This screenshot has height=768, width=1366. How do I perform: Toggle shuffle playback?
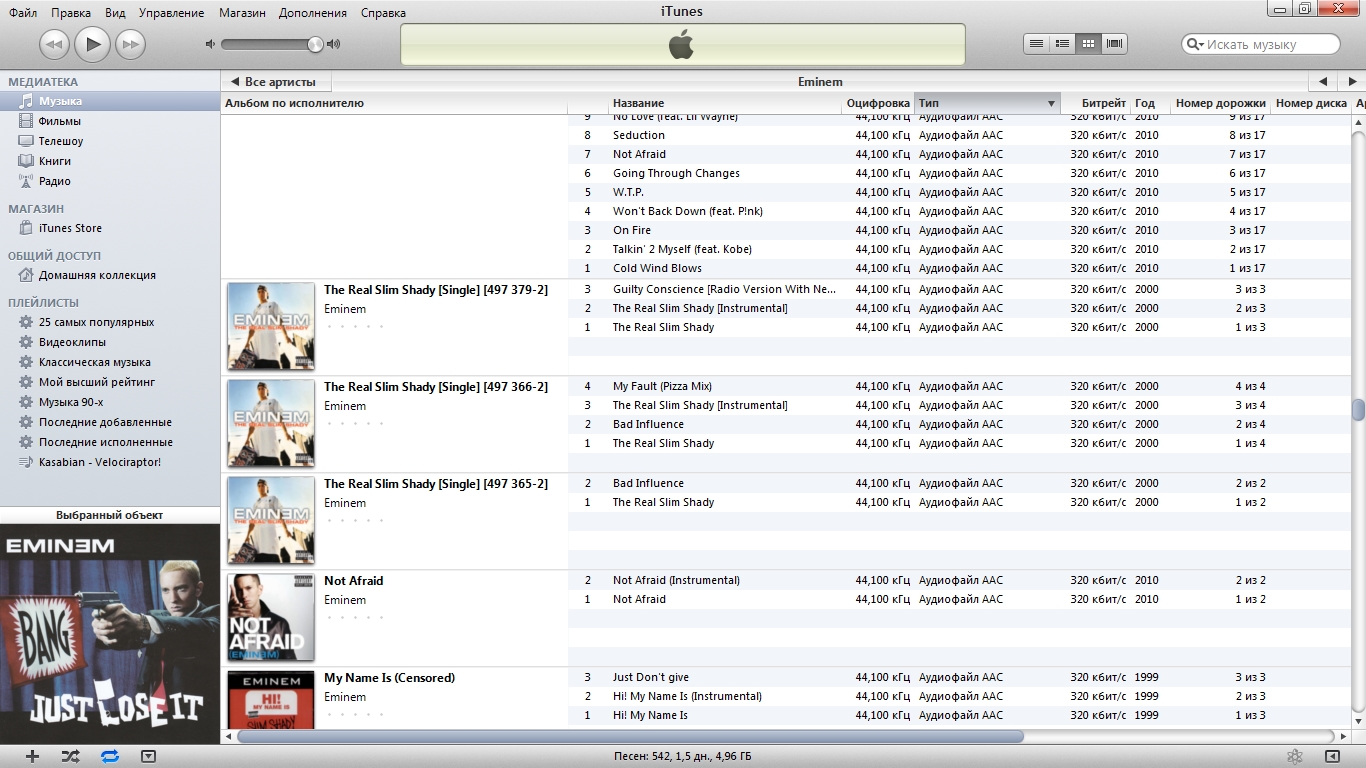tap(70, 756)
